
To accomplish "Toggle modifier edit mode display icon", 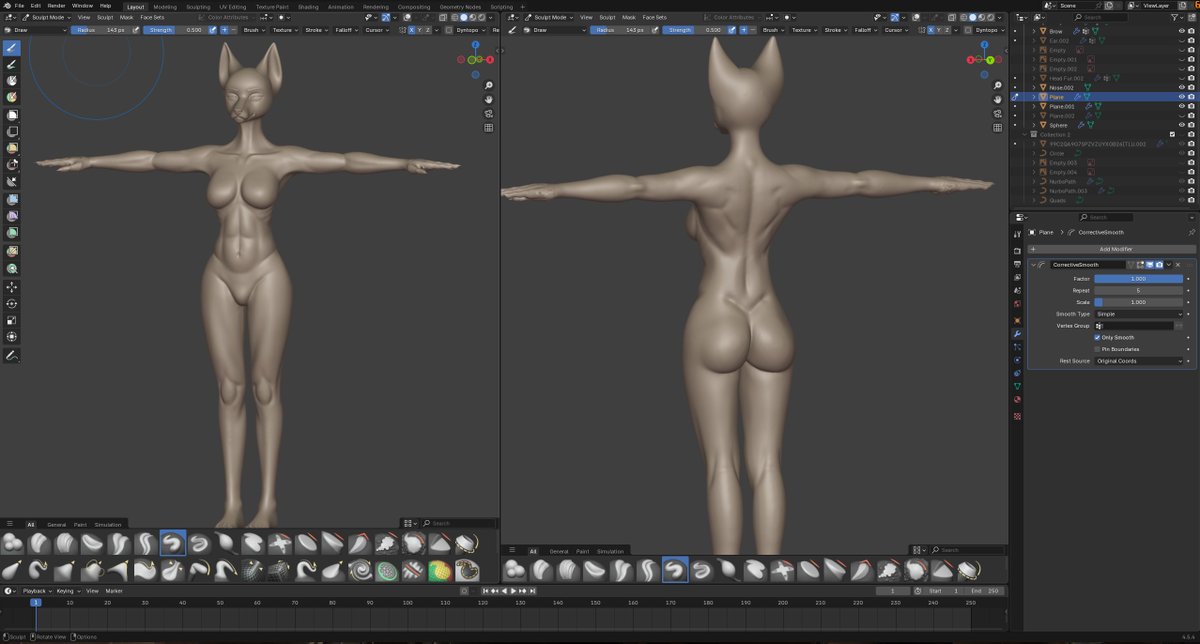I will (1139, 265).
